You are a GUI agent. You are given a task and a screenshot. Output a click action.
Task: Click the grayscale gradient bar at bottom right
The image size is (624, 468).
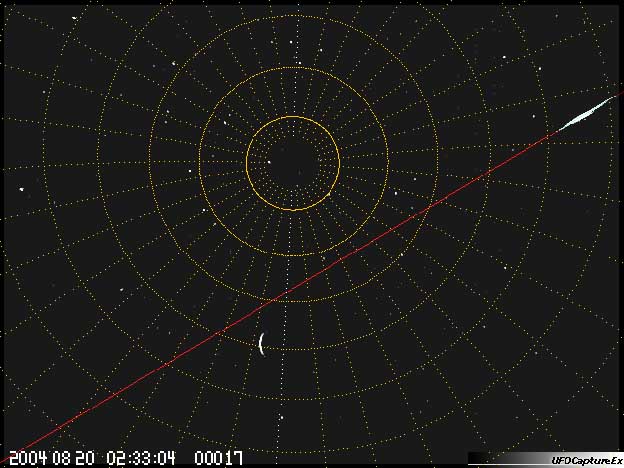point(498,458)
